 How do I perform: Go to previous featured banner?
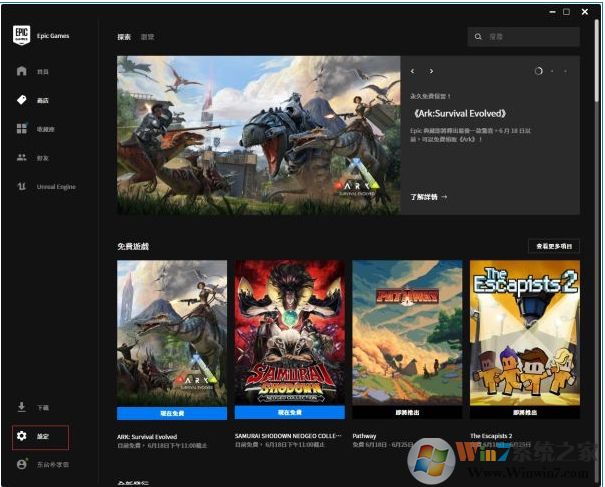coord(412,71)
